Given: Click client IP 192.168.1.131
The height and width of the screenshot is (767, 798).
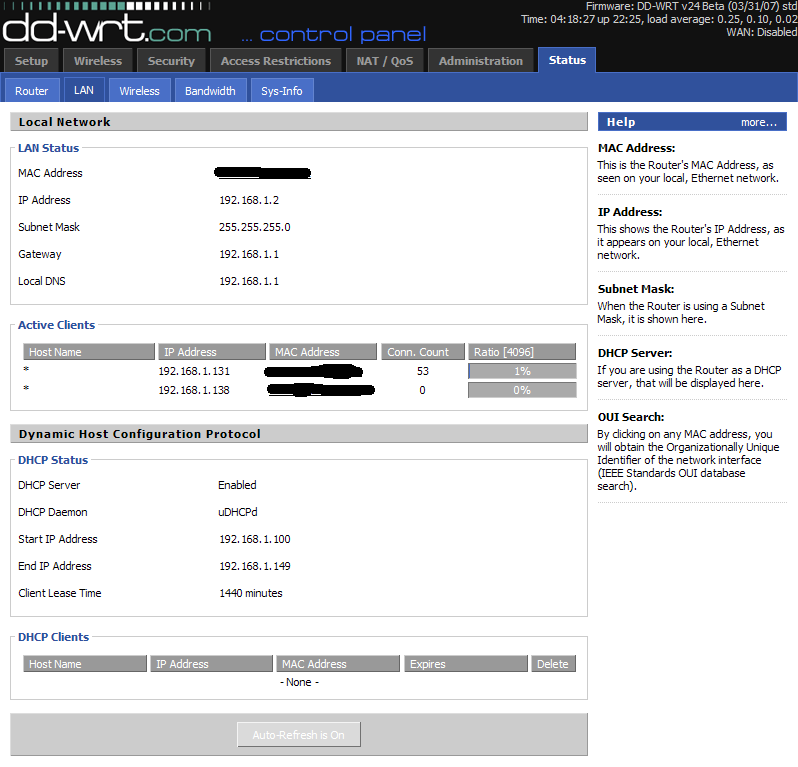Looking at the screenshot, I should tap(194, 371).
